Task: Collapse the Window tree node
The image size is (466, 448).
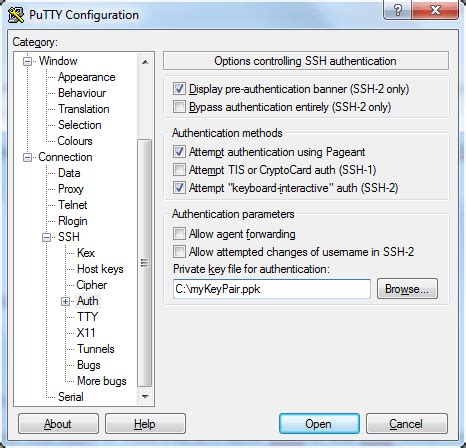Action: pyautogui.click(x=27, y=61)
